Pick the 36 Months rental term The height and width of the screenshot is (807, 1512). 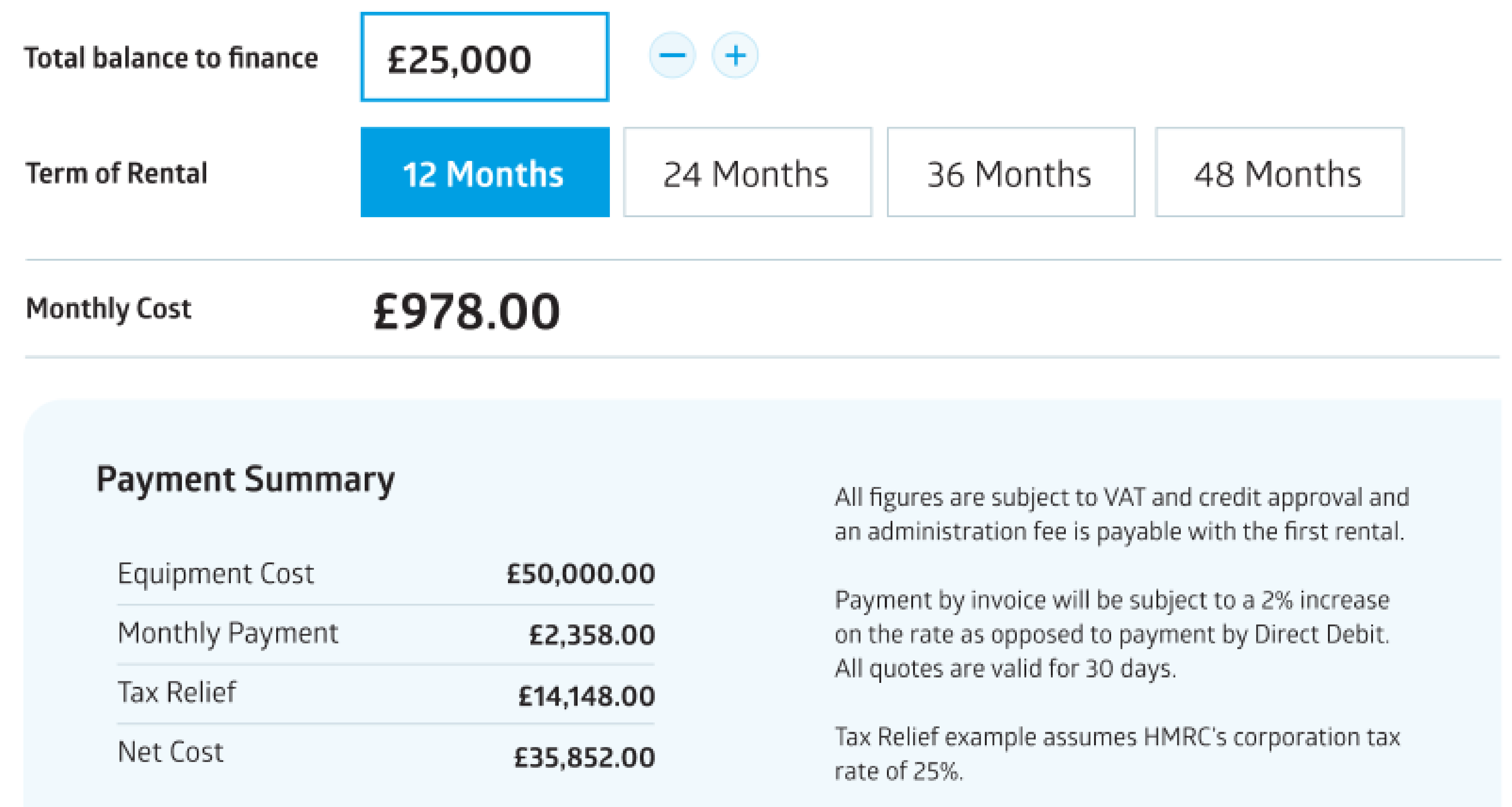click(1011, 172)
